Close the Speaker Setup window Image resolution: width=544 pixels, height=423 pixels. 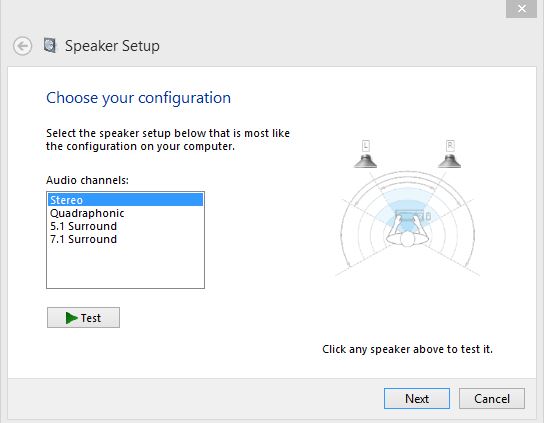521,8
